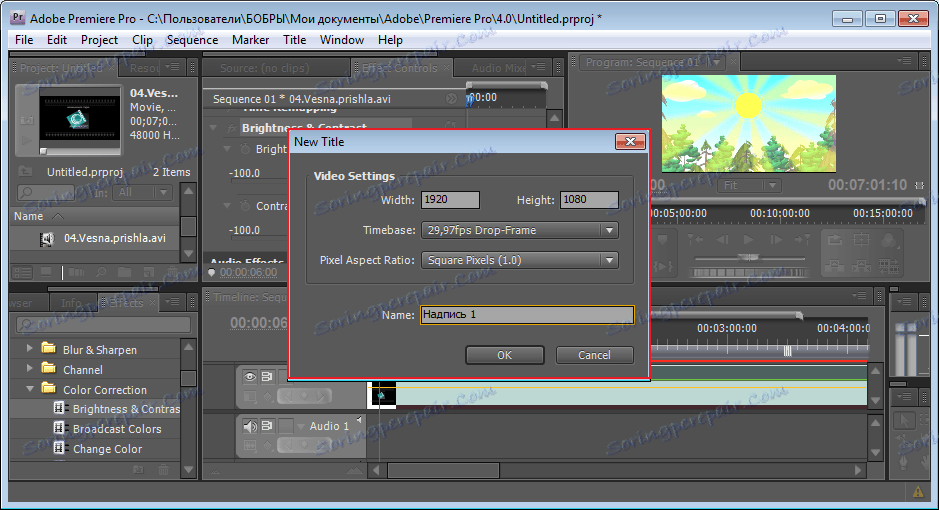
Task: Toggle the fx switch for Brightness & Contrast
Action: [x=232, y=128]
